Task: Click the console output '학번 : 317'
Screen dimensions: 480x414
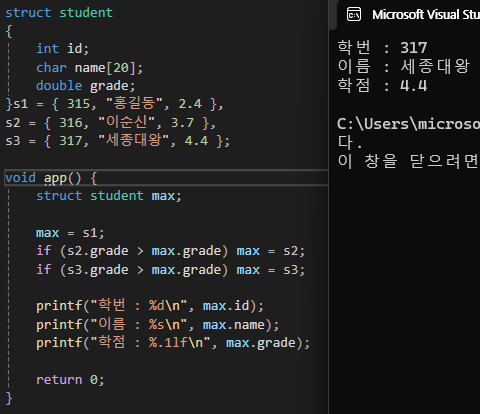Action: tap(382, 48)
